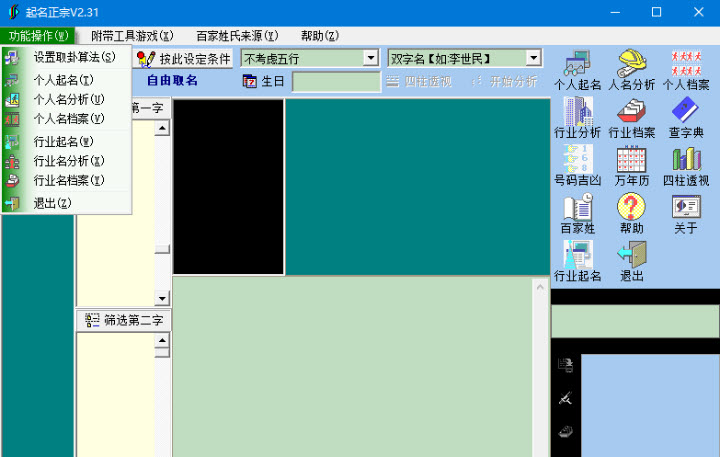Open 行业档案 tray icon
Viewport: 720px width, 457px height.
(x=631, y=118)
